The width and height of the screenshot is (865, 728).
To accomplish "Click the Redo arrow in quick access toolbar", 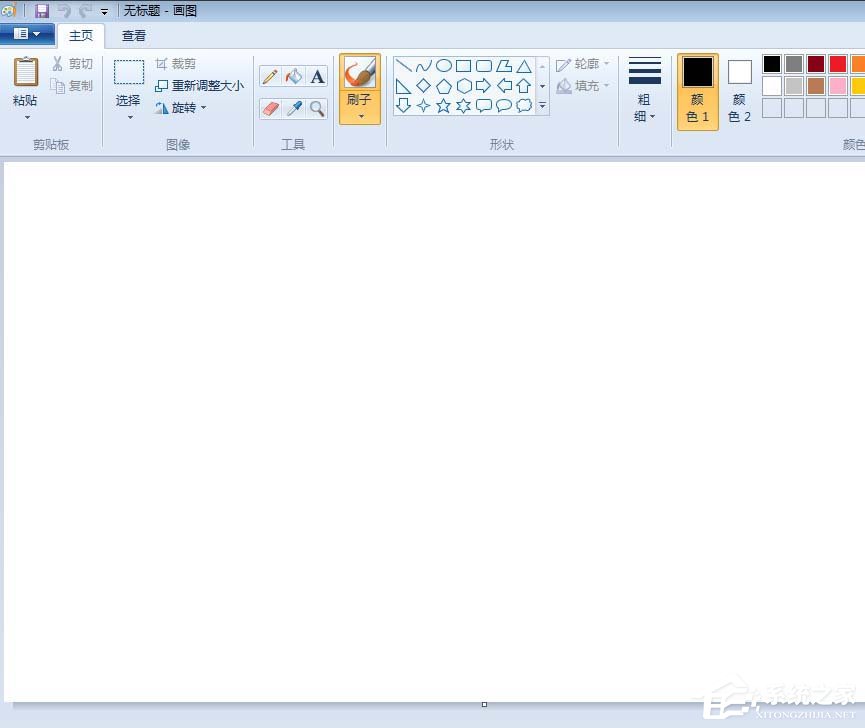I will pos(85,10).
